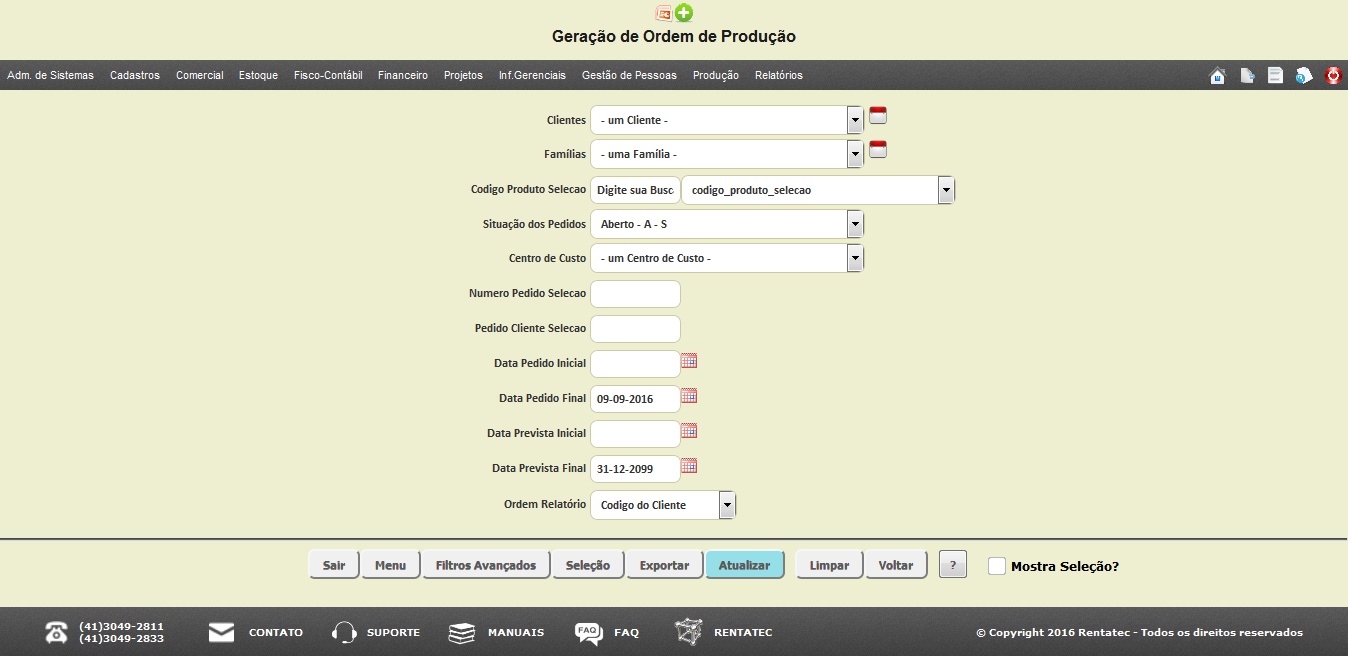Open calendar picker for Data Prevista Inicial
This screenshot has width=1348, height=656.
point(689,431)
